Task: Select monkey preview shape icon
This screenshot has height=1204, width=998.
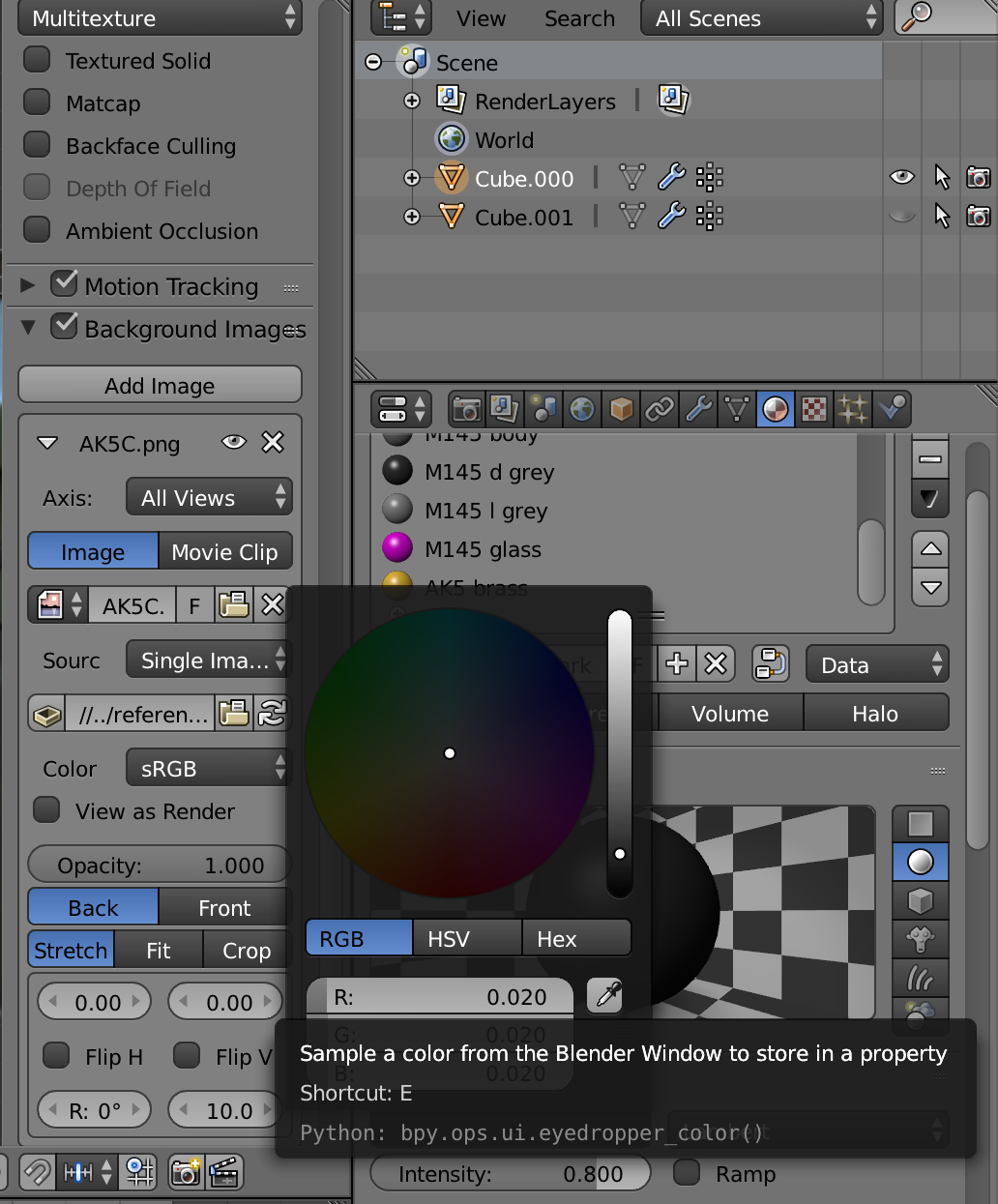Action: pos(920,939)
